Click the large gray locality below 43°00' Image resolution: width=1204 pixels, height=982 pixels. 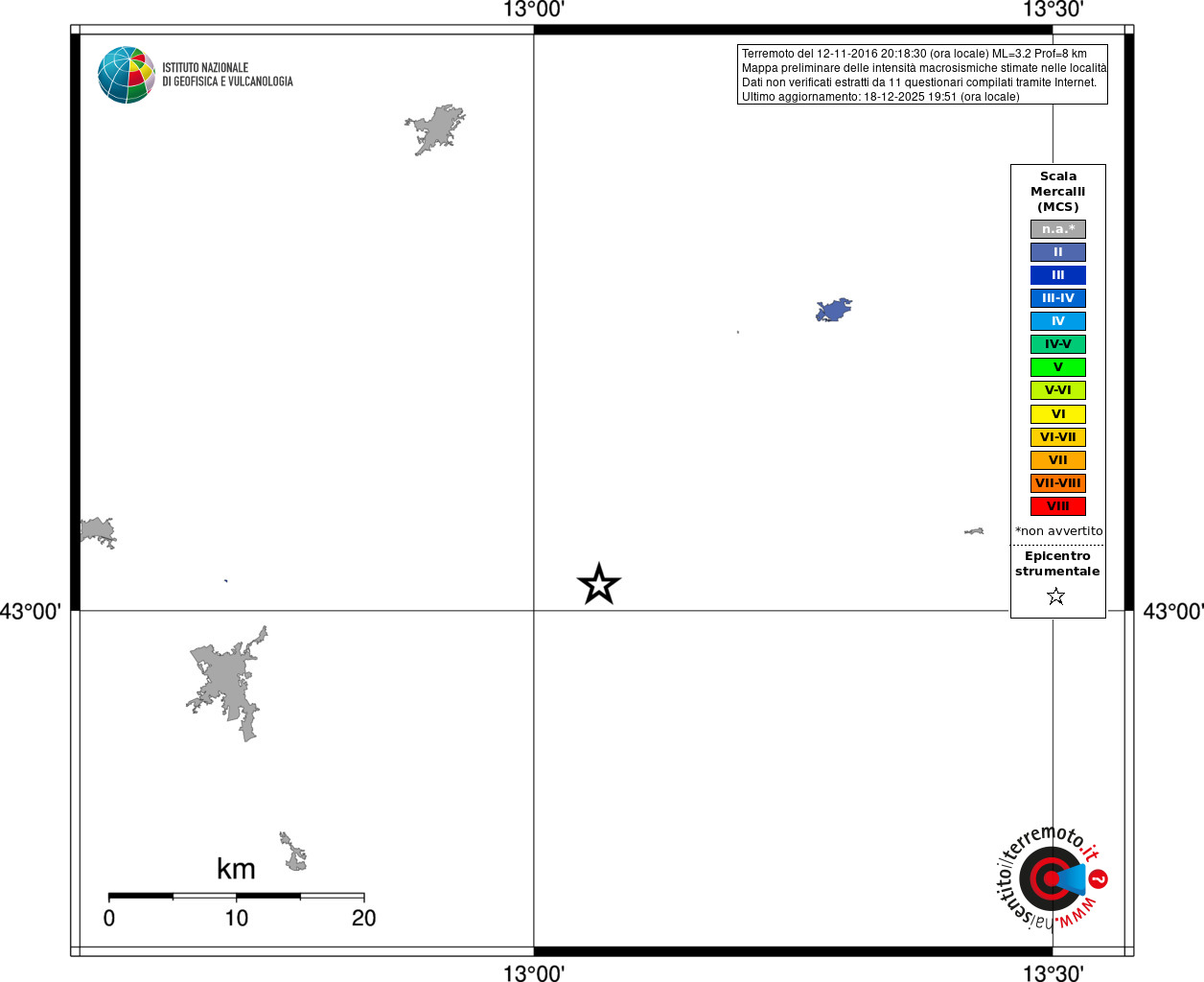coord(227,683)
